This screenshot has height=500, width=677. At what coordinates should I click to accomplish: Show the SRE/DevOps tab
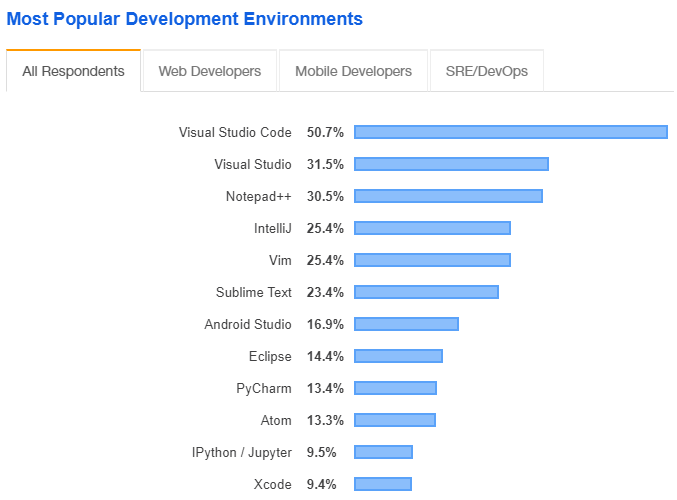[x=487, y=71]
